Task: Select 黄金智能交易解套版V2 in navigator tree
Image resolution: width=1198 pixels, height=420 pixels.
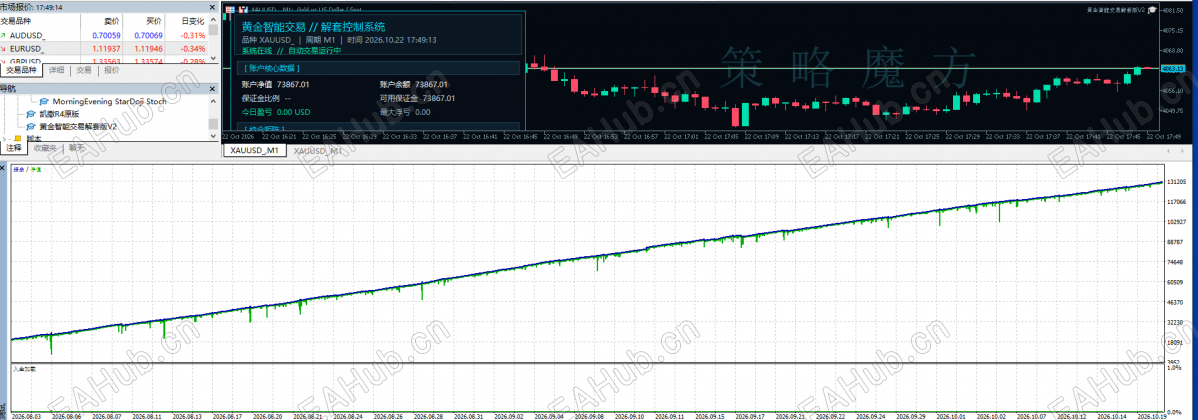Action: click(77, 126)
